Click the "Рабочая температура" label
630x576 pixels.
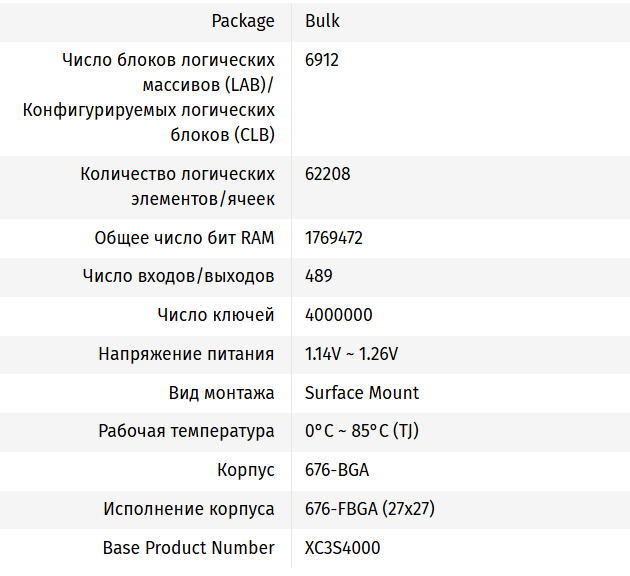[186, 431]
